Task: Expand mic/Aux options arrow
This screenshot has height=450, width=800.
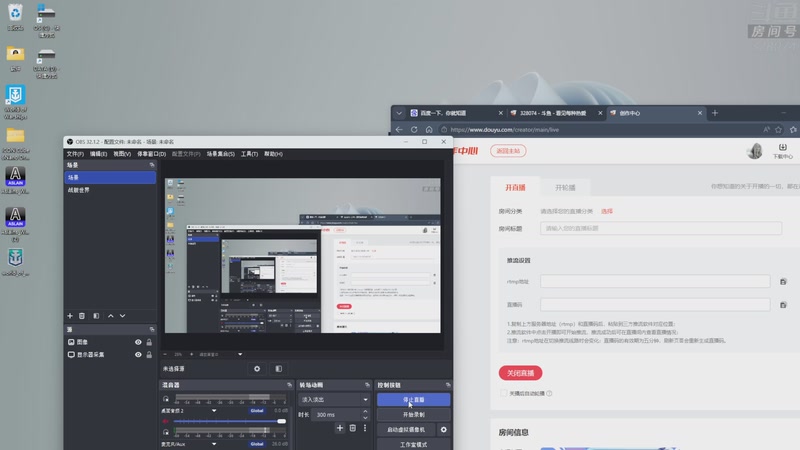Action: click(x=214, y=444)
